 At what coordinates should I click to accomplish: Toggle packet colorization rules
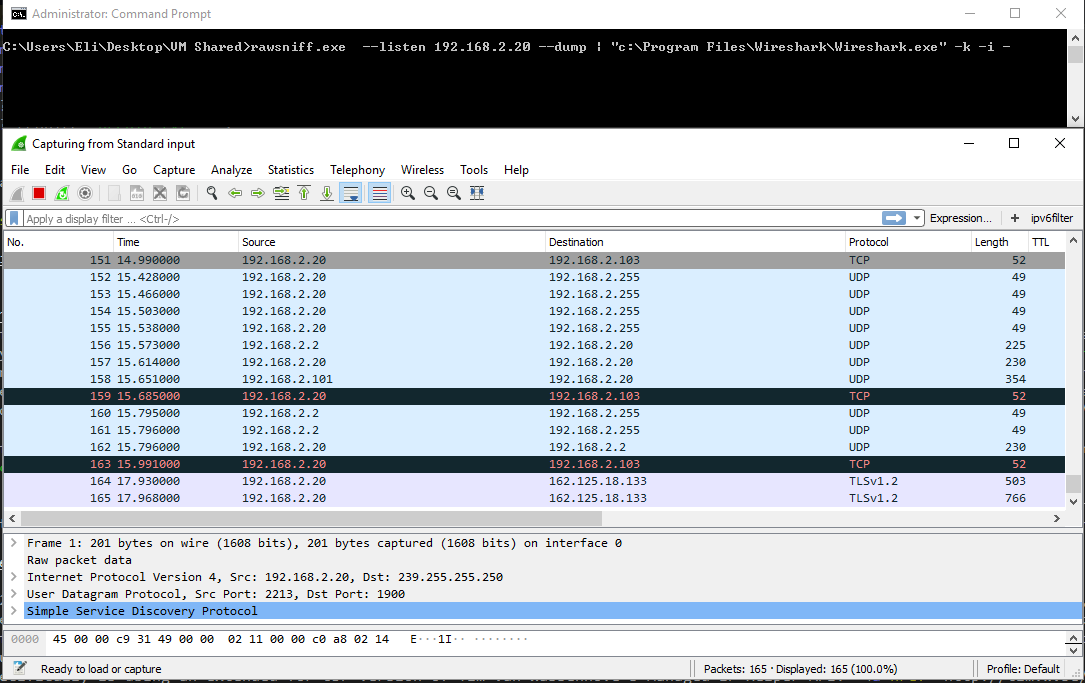pos(379,194)
